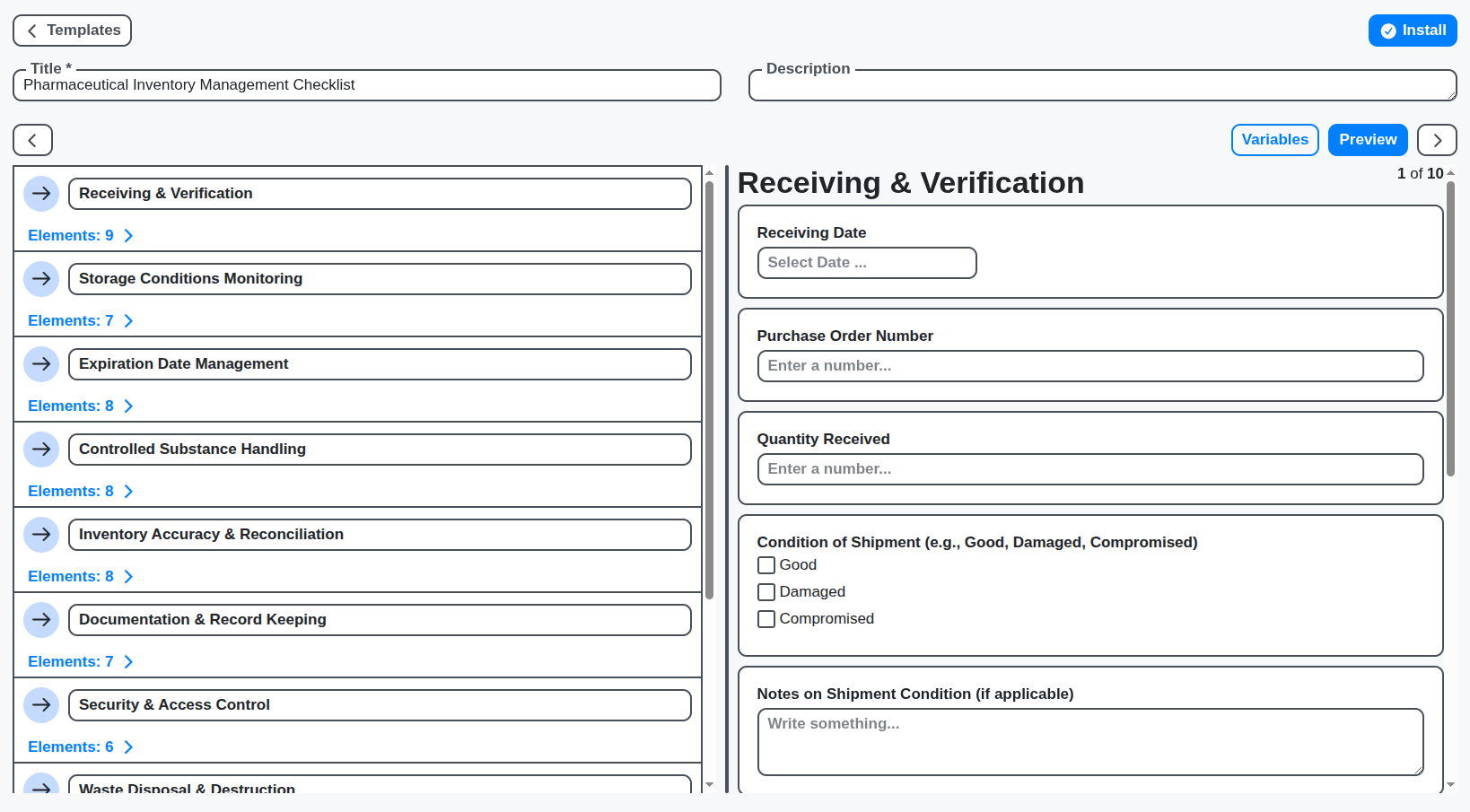1470x812 pixels.
Task: Advance to the next preview page chevron
Action: 1436,140
